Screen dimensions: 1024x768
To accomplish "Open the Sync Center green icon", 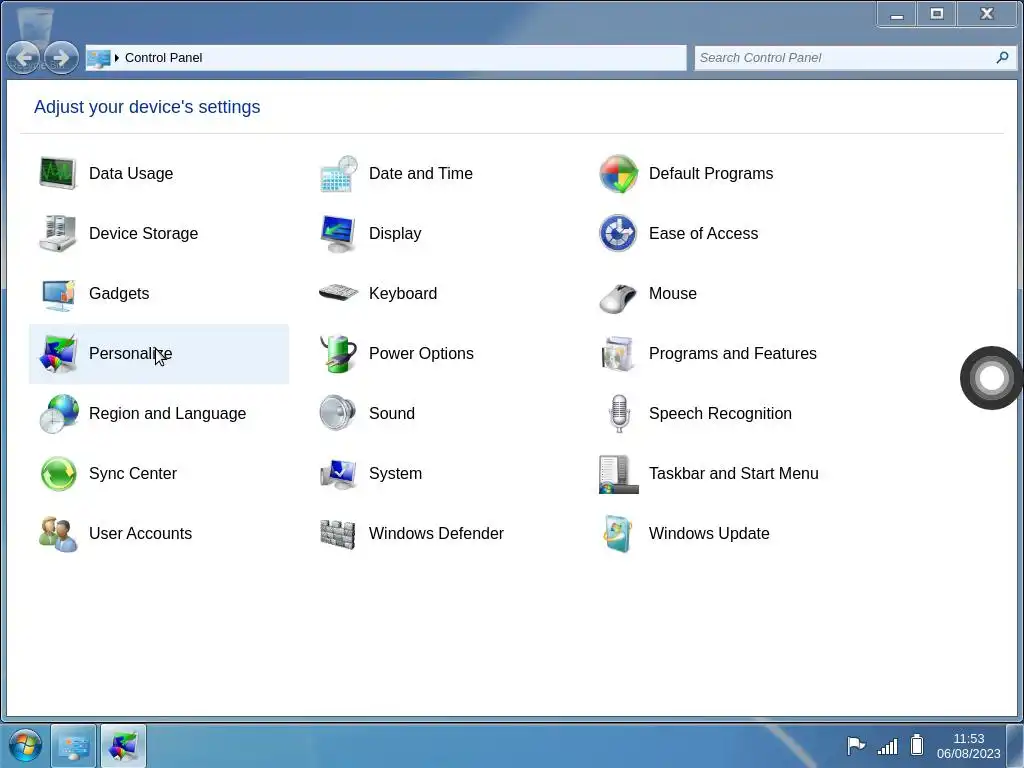I will [58, 473].
